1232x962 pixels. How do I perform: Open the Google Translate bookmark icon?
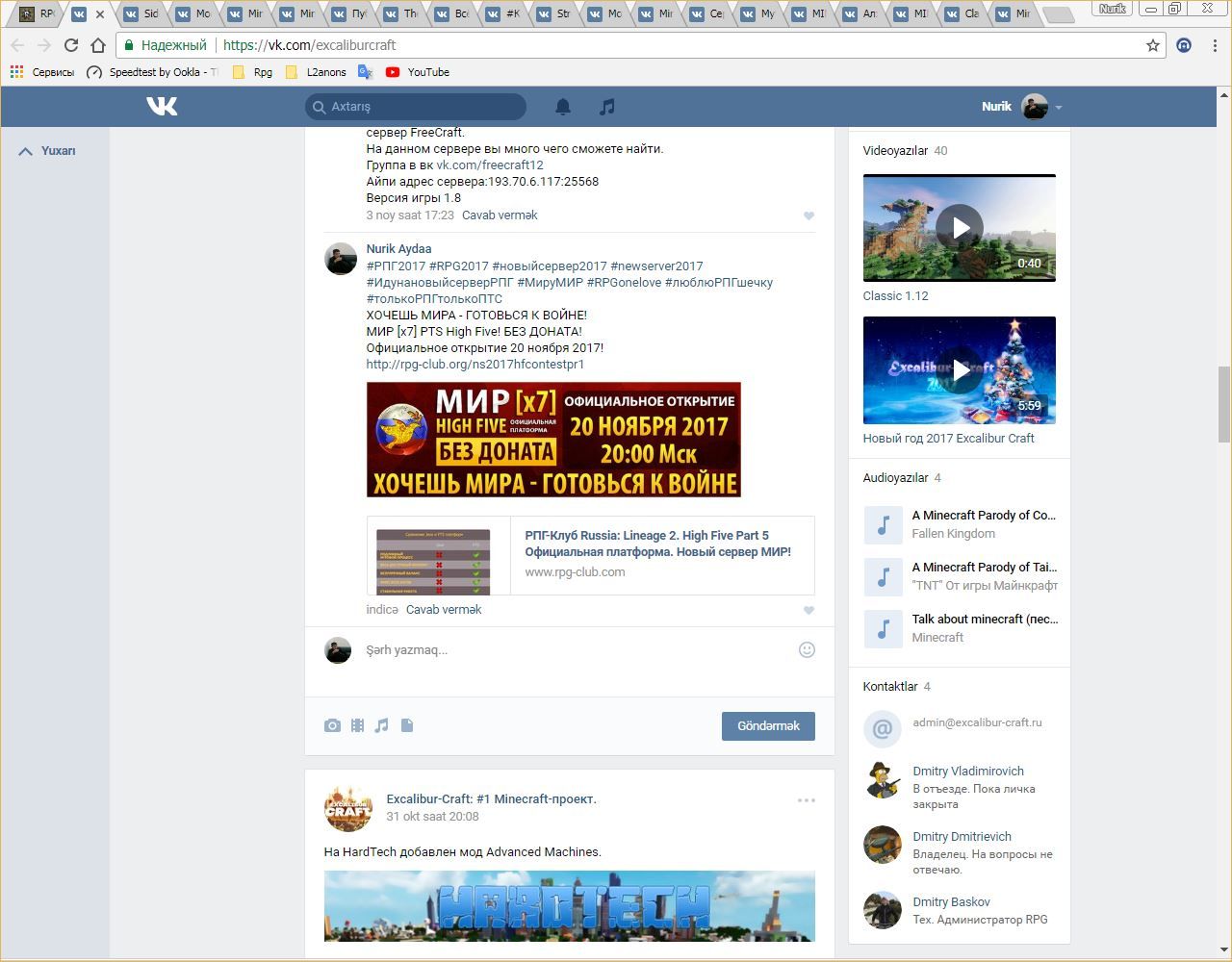[x=365, y=72]
